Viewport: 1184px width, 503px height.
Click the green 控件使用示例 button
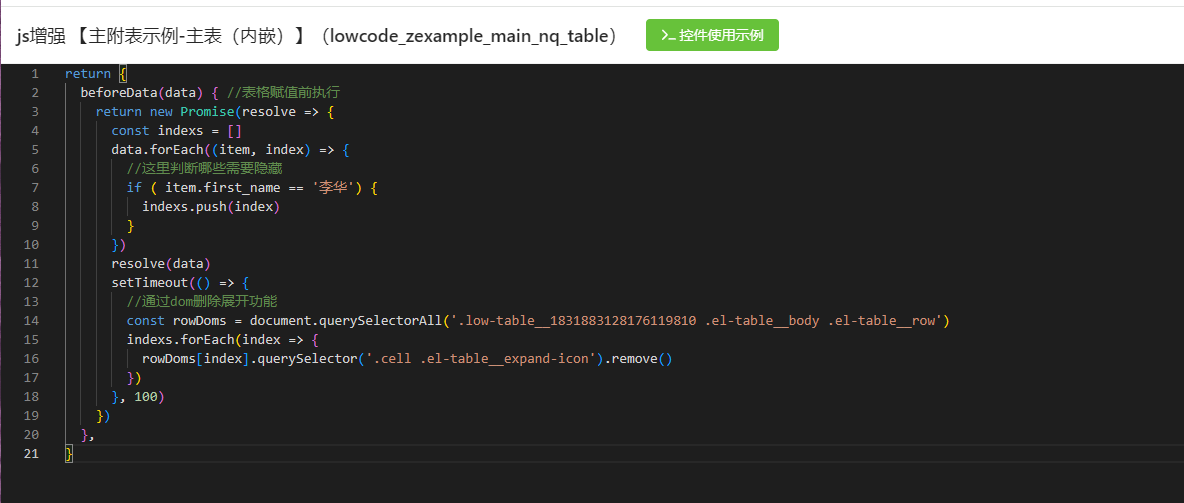coord(712,35)
